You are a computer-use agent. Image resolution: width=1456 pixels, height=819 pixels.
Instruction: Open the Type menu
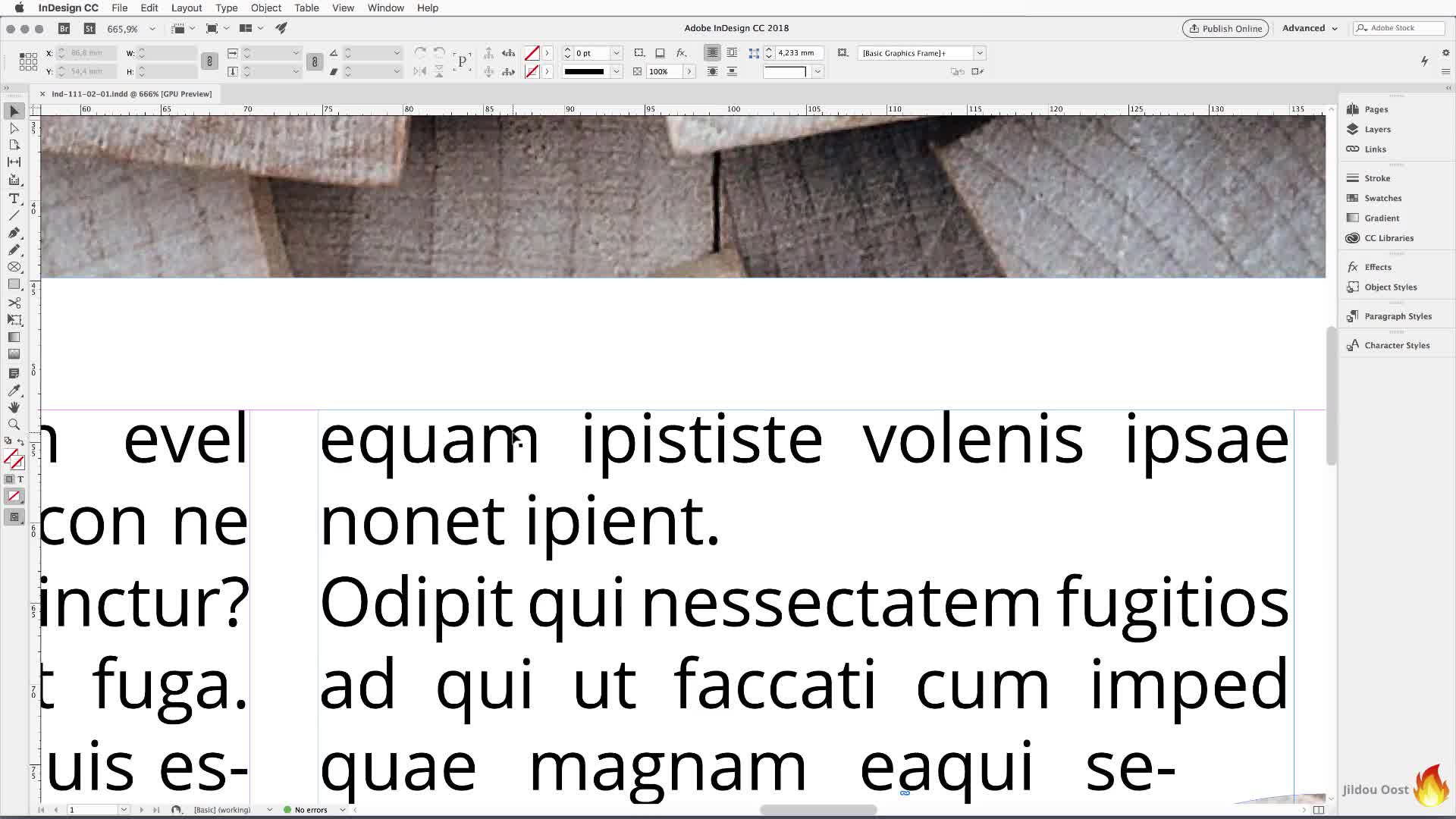(227, 8)
